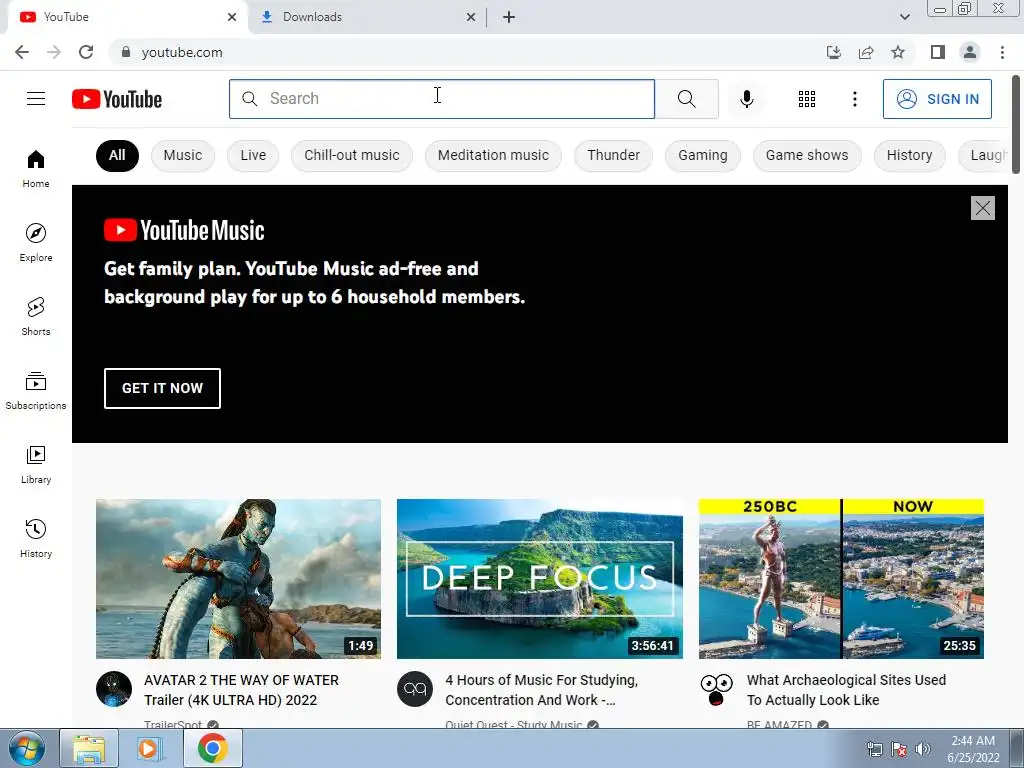Screen dimensions: 1024x768
Task: Bookmark this page with the star icon
Action: point(898,52)
